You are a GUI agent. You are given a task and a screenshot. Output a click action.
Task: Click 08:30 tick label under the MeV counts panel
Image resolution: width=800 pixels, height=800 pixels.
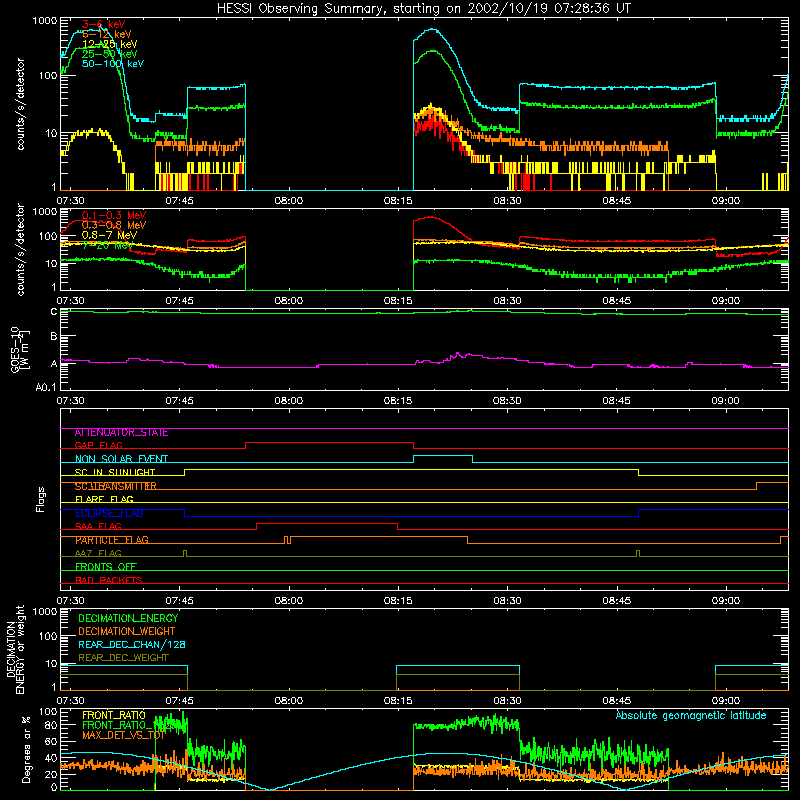(507, 301)
